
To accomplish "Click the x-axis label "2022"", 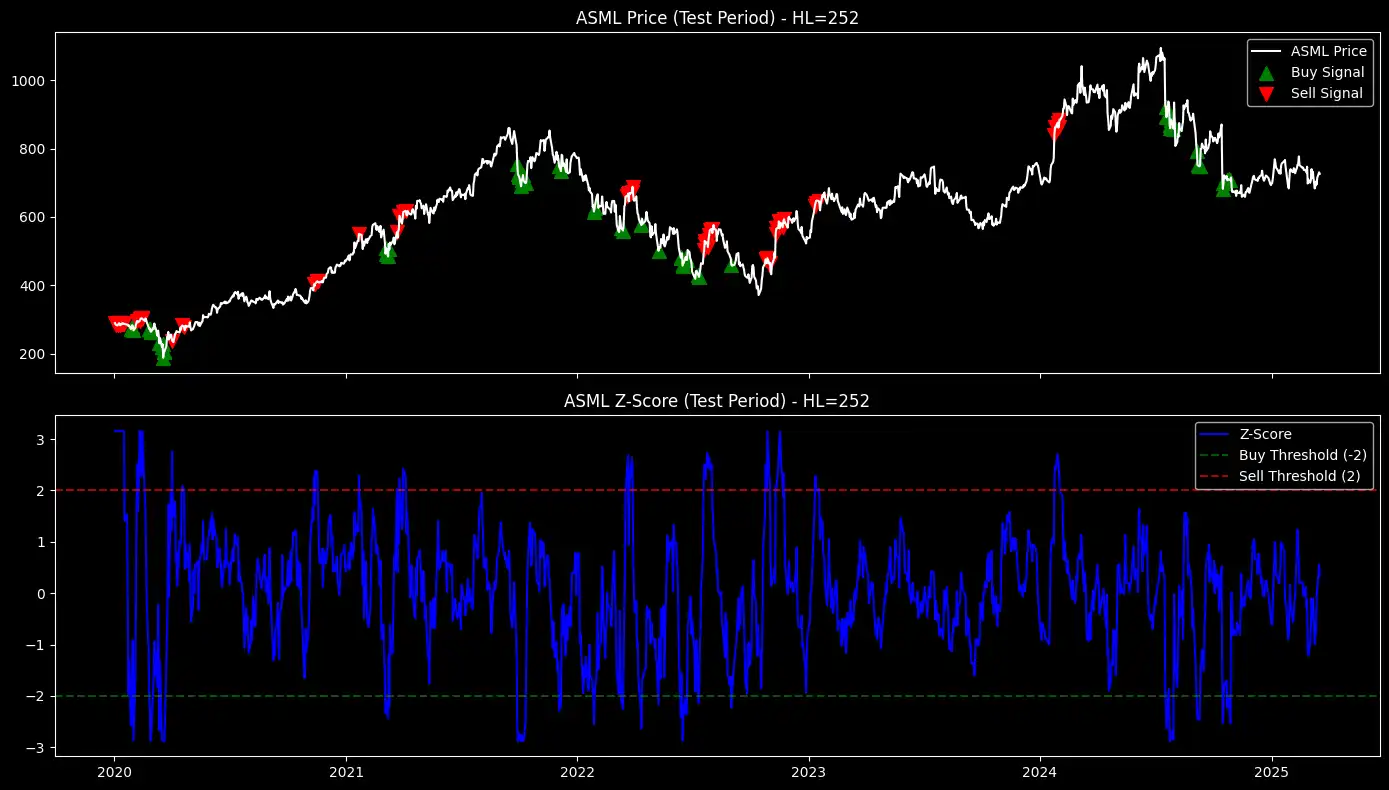I will (x=577, y=772).
